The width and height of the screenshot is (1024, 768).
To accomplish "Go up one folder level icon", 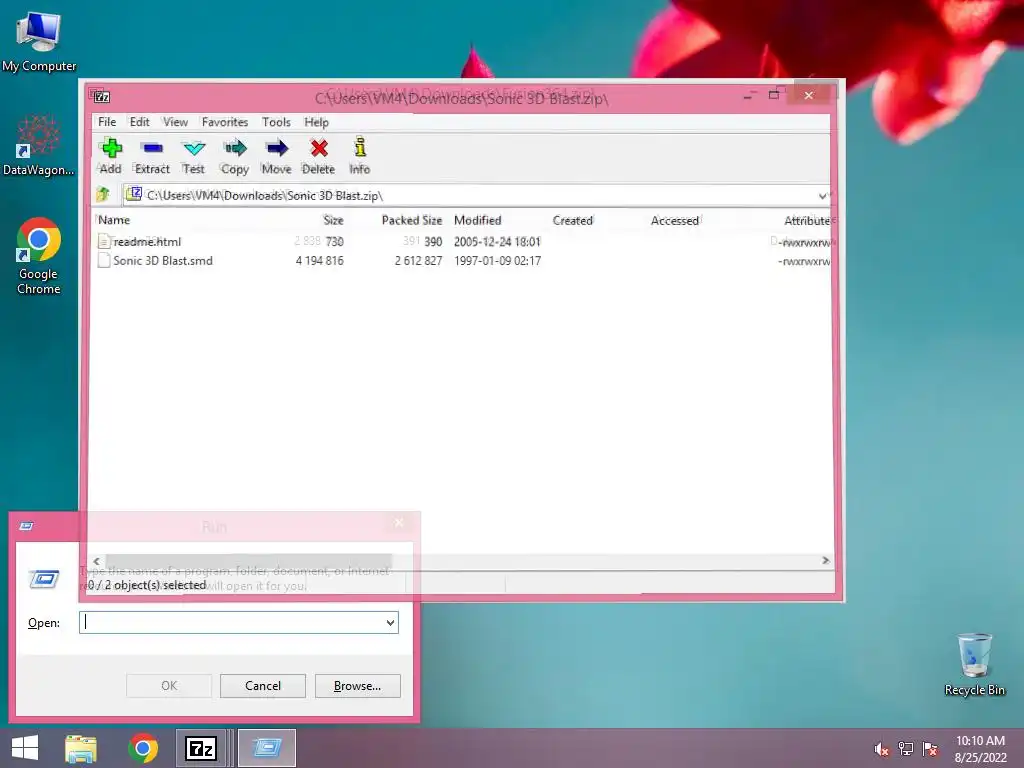I will (103, 195).
